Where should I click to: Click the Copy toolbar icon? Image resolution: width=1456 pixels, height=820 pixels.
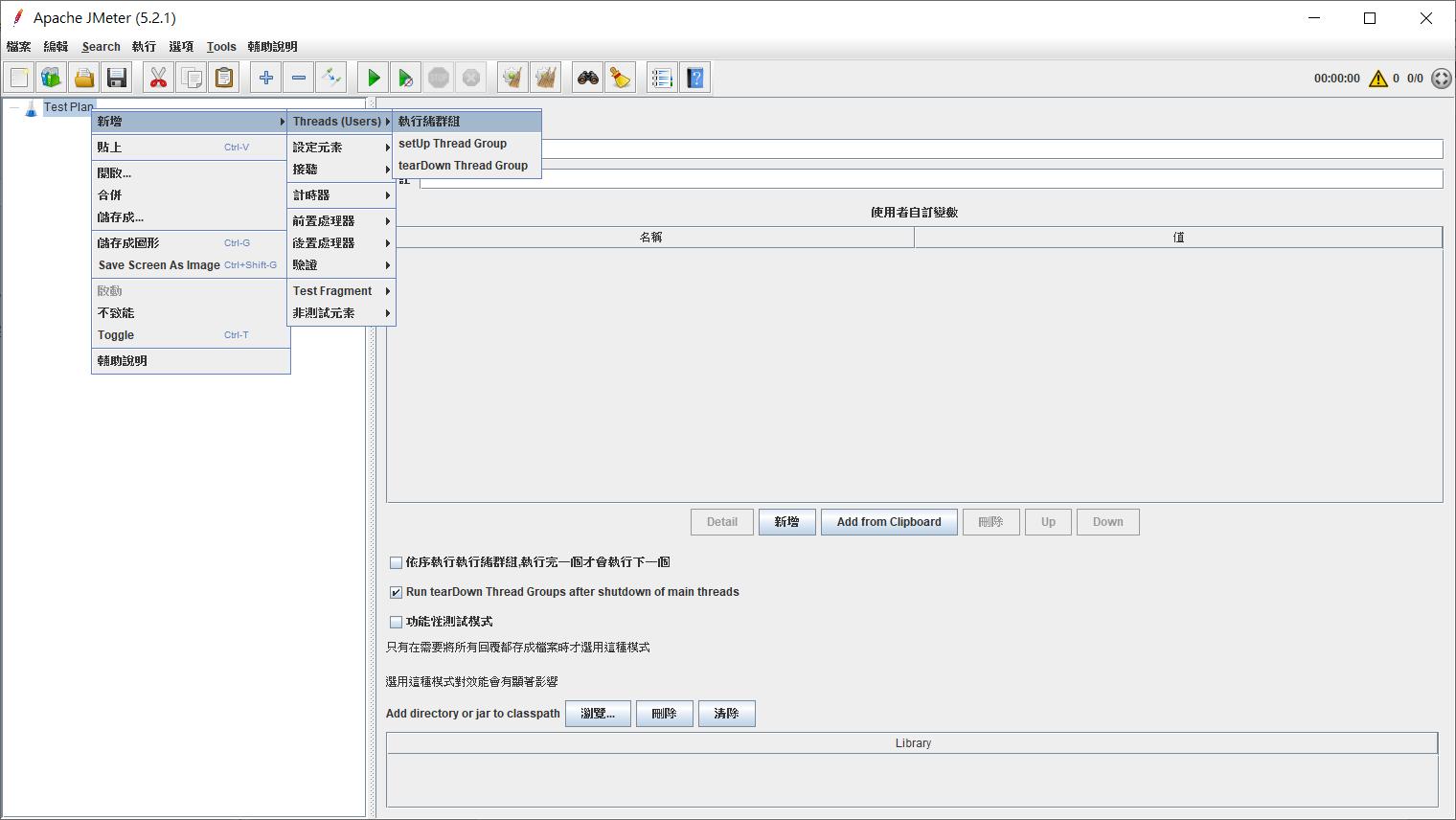click(192, 78)
